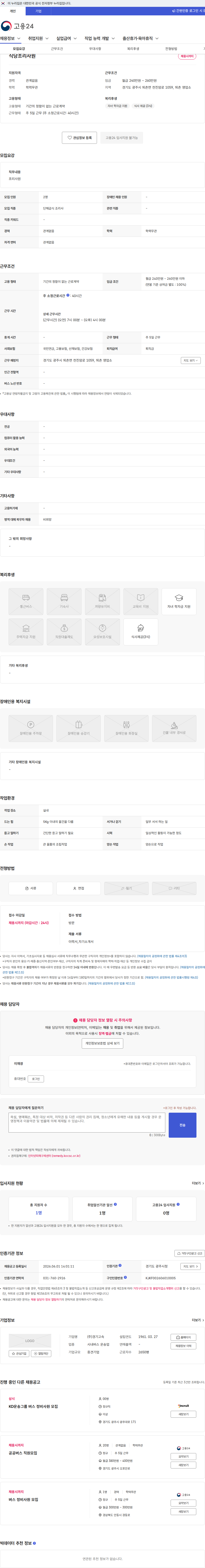Open the 인터넷피해구제센터 link
This screenshot has width=205, height=1568.
[x=54, y=1155]
